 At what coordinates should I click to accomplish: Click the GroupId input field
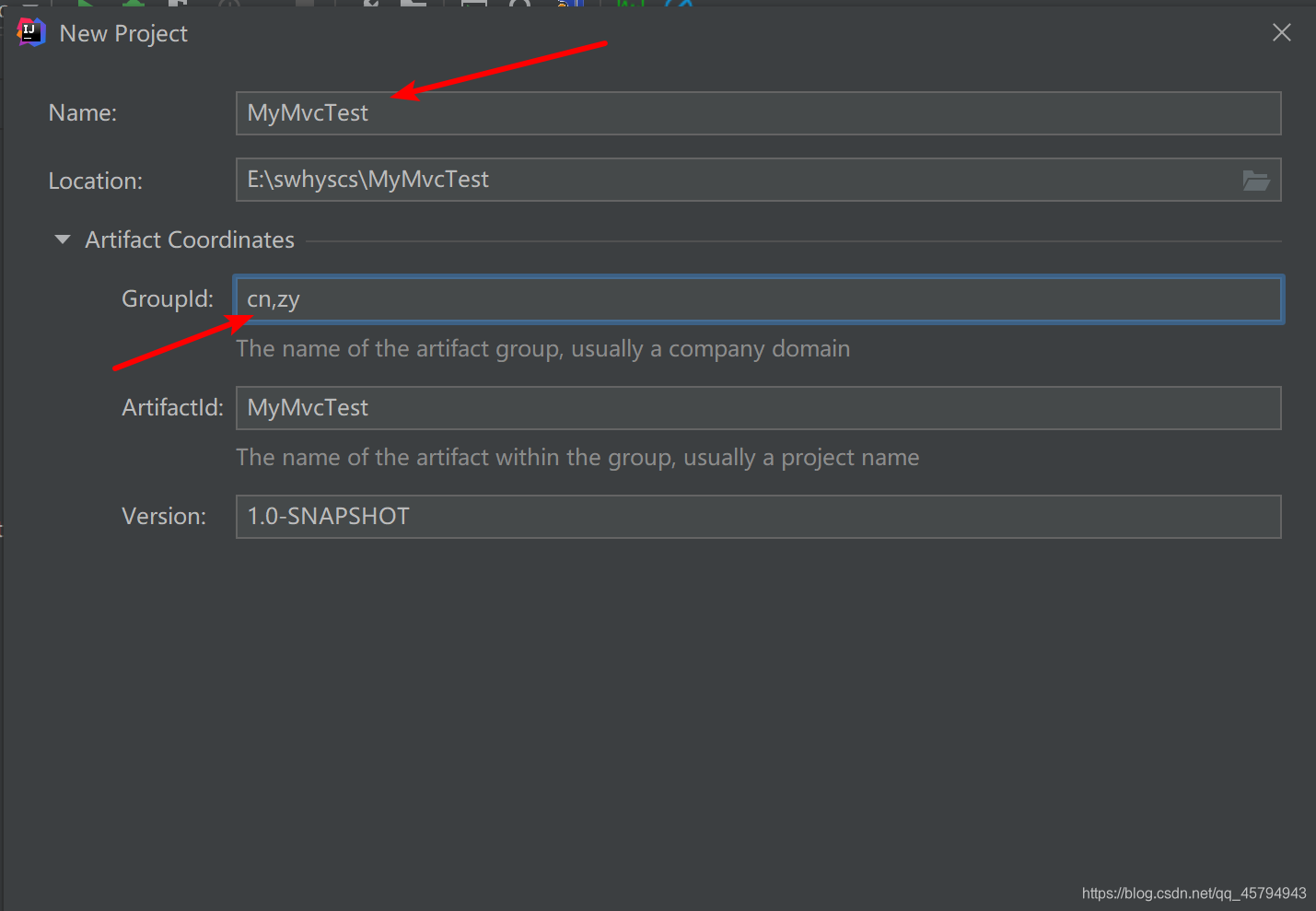pyautogui.click(x=758, y=299)
